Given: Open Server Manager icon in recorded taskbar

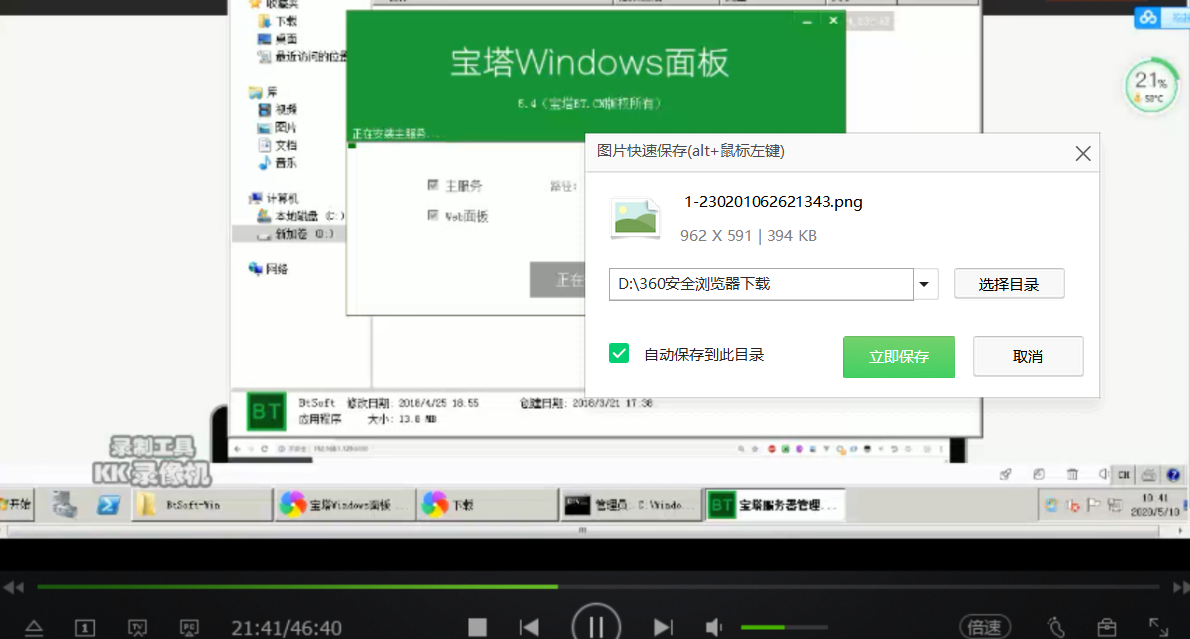Looking at the screenshot, I should tap(65, 504).
